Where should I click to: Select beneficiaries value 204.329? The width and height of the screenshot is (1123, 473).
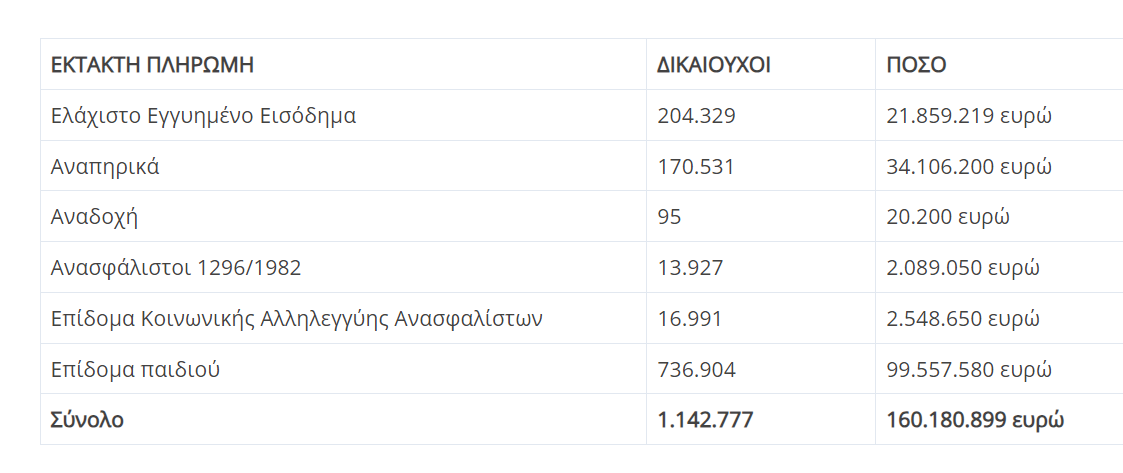[696, 116]
